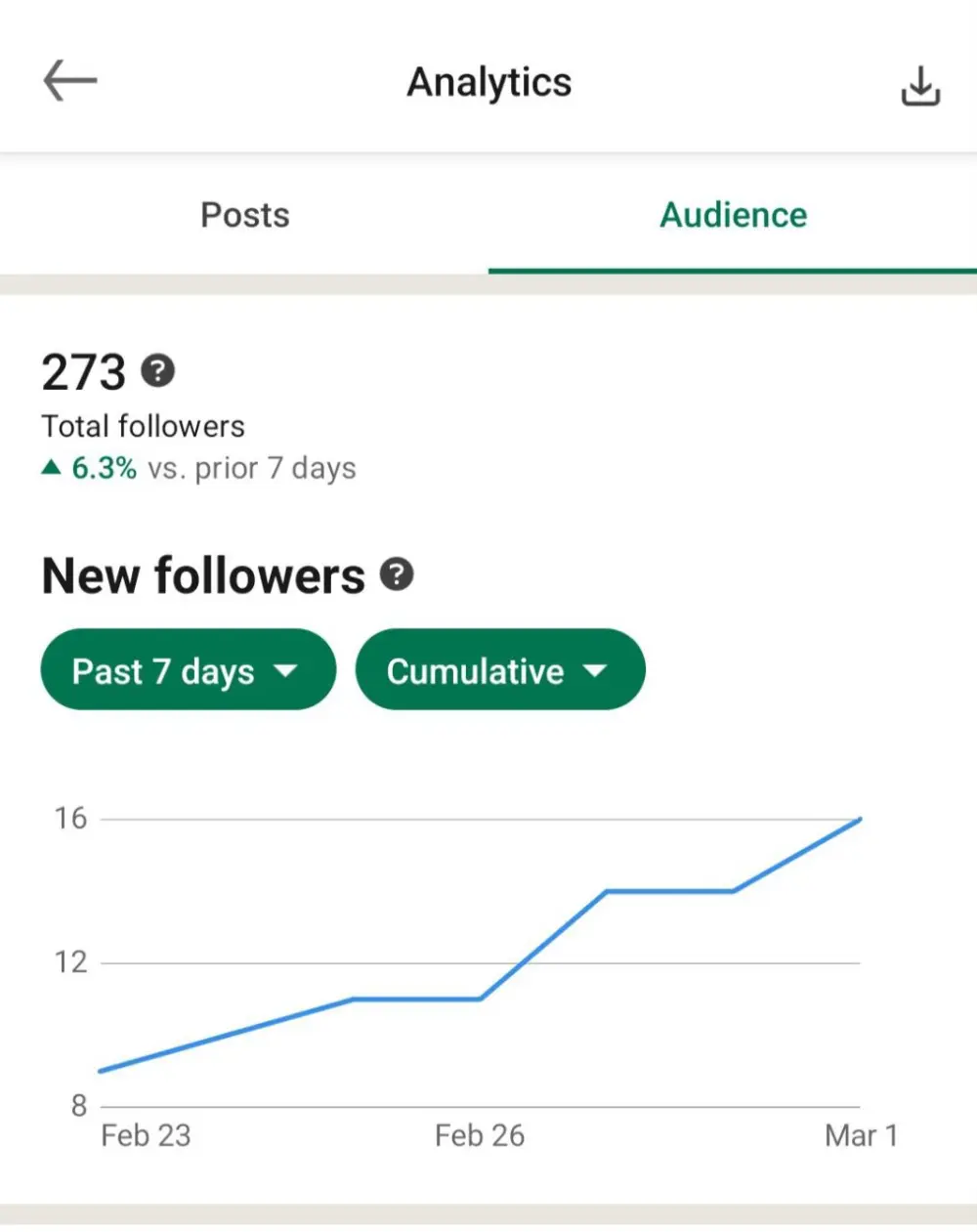Screen dimensions: 977x1232
Task: Click the dropdown chevron inside Past 7 days
Action: click(286, 670)
